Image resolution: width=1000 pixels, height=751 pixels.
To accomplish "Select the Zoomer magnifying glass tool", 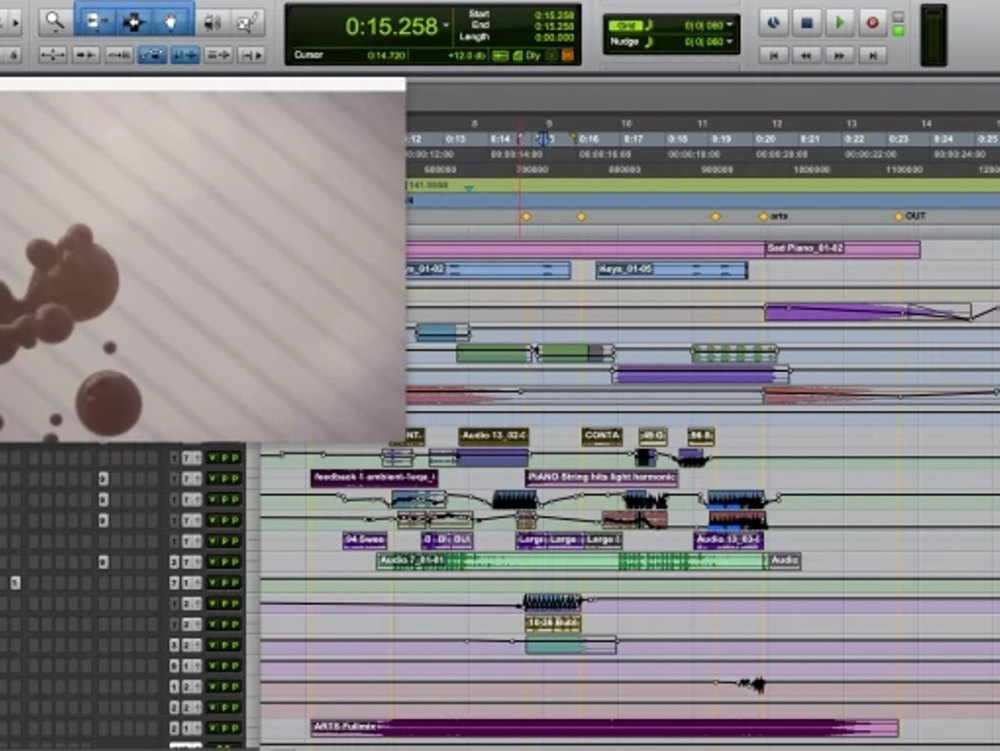I will point(54,21).
